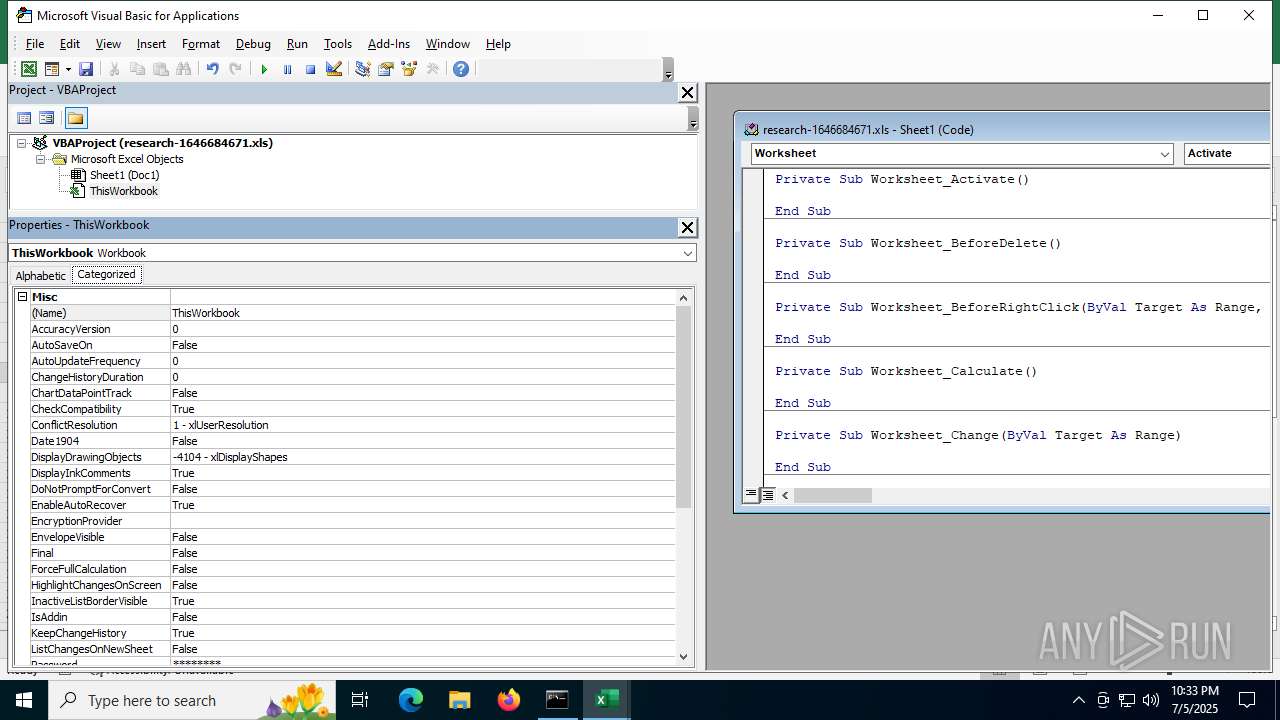
Task: Open Firefox from taskbar
Action: [508, 700]
